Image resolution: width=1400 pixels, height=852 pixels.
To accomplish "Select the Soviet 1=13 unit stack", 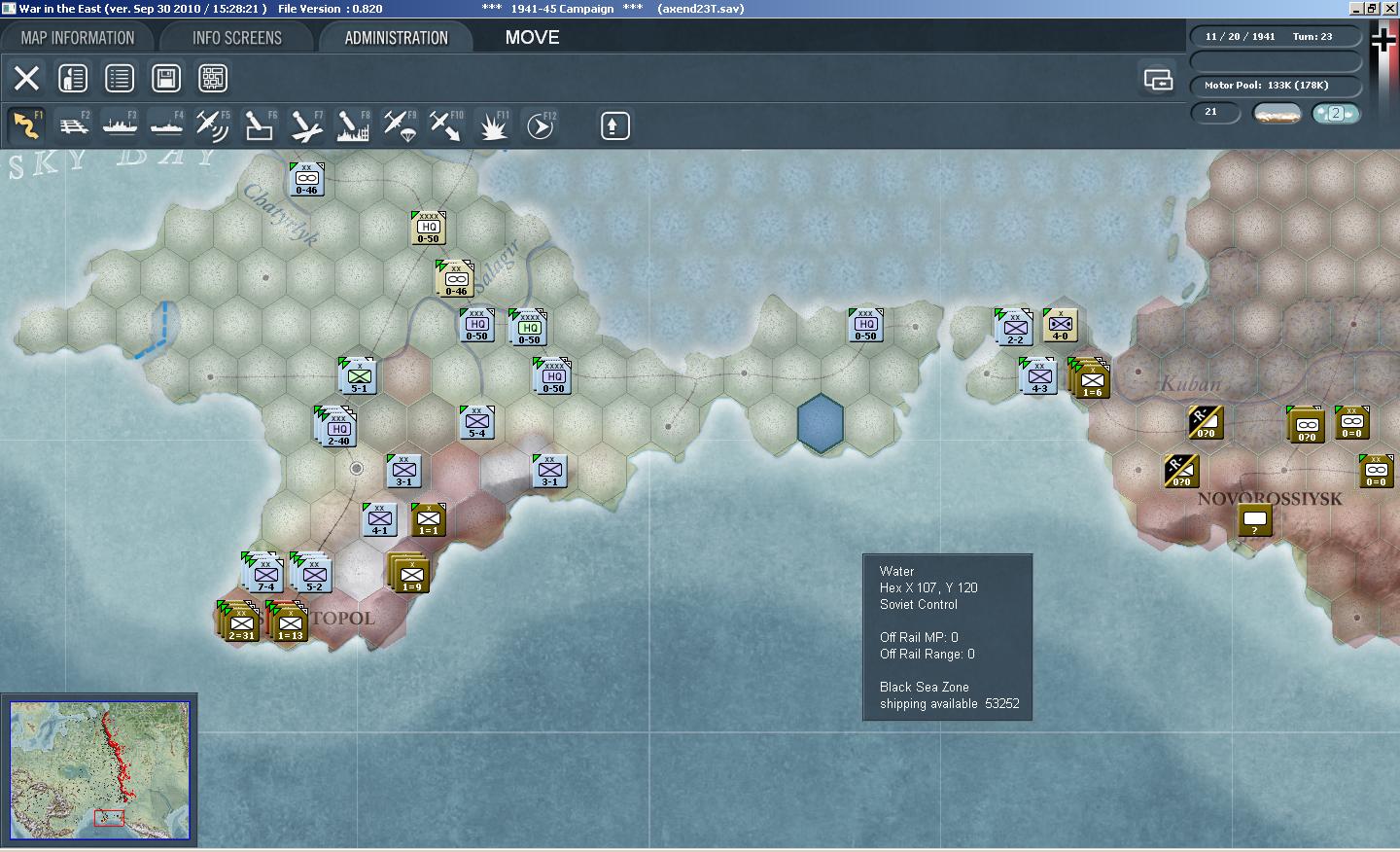I will pyautogui.click(x=289, y=622).
